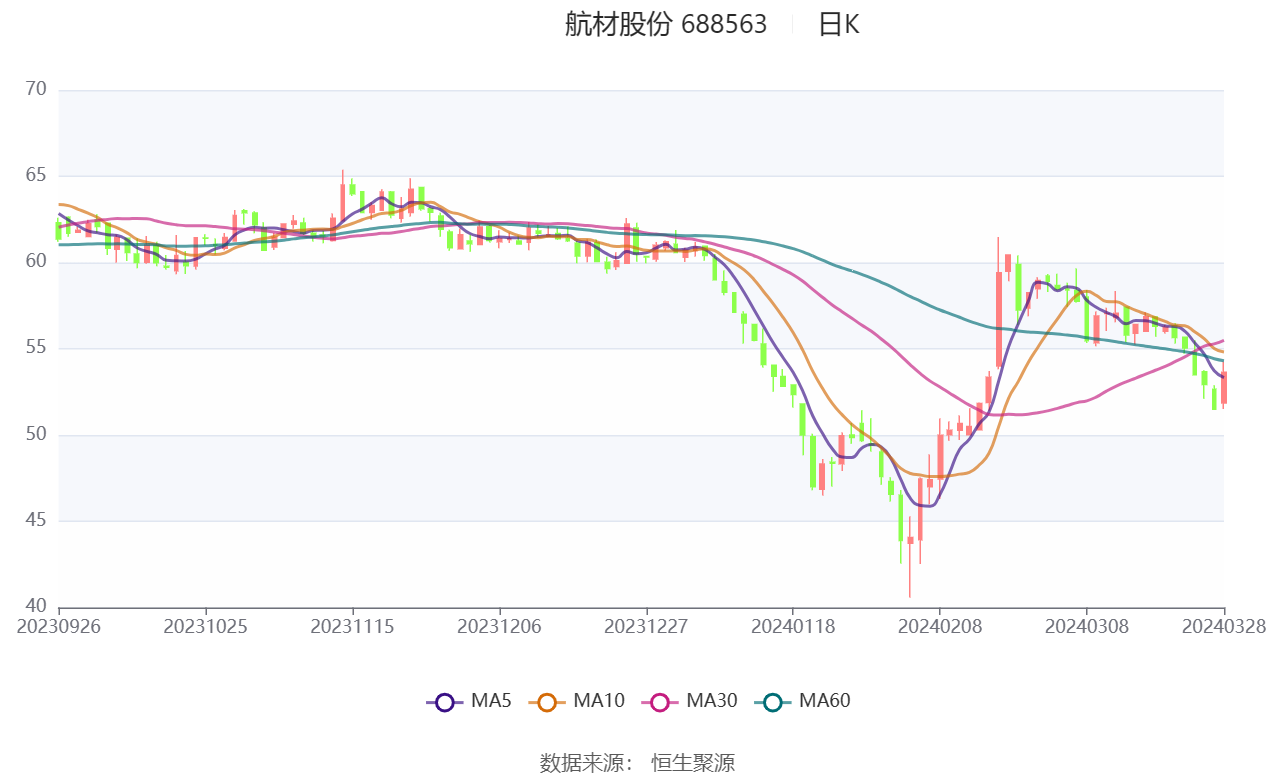The width and height of the screenshot is (1275, 775).
Task: Click the purple MA5 legend circle icon
Action: coord(445,702)
